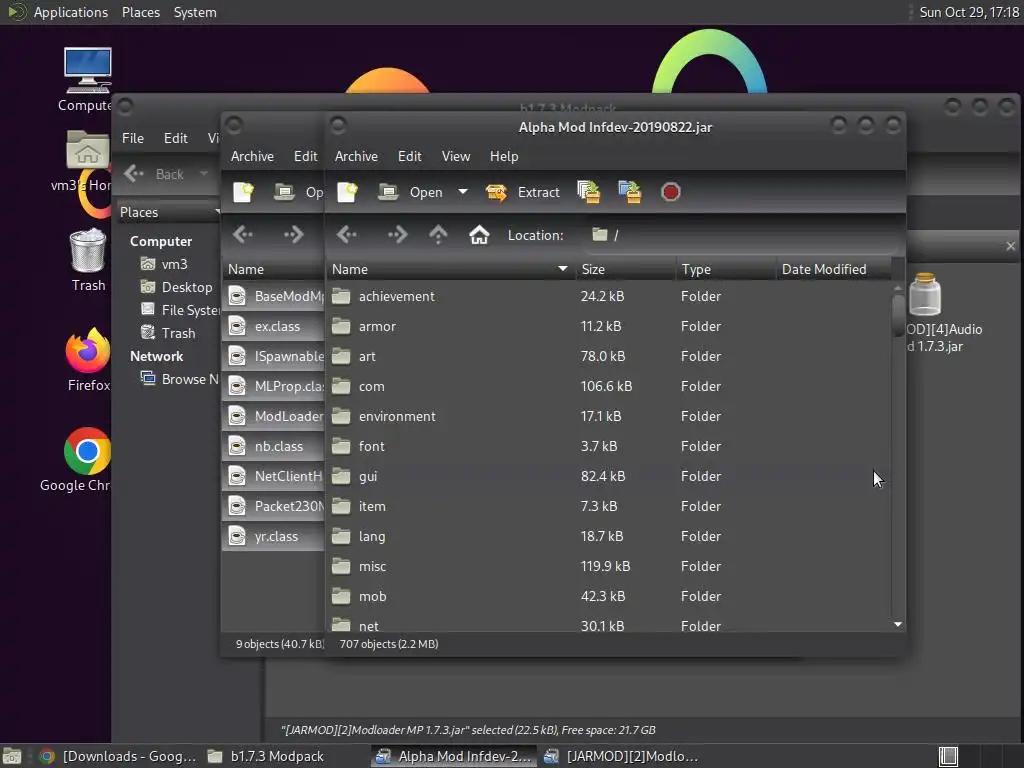Click the red Stop icon
Image resolution: width=1024 pixels, height=768 pixels.
[671, 192]
